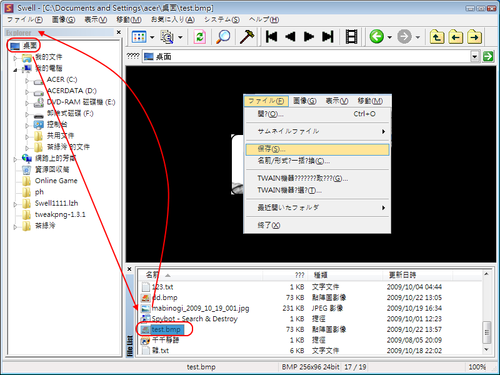Open the システム(S) menu
The height and width of the screenshot is (375, 500).
point(222,19)
